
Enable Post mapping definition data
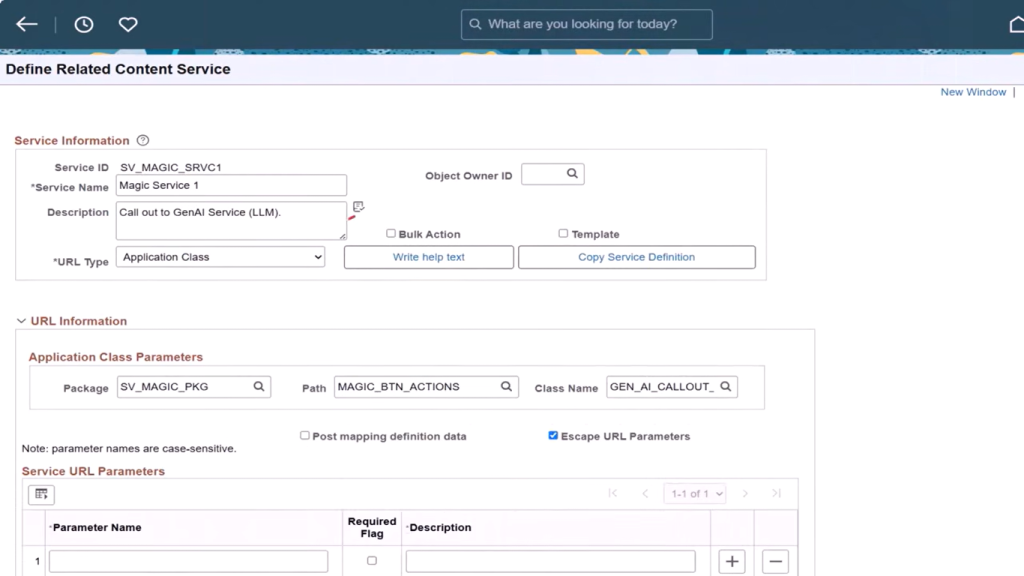pyautogui.click(x=304, y=435)
